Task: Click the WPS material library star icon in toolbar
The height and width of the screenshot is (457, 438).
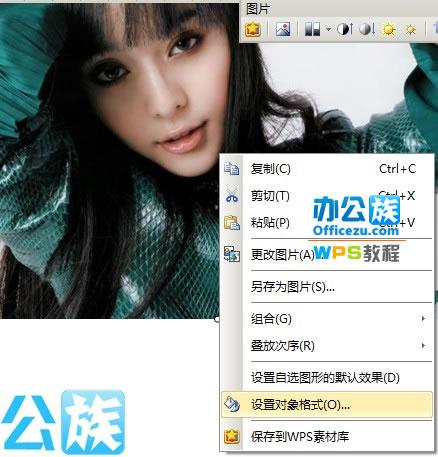Action: click(x=252, y=29)
